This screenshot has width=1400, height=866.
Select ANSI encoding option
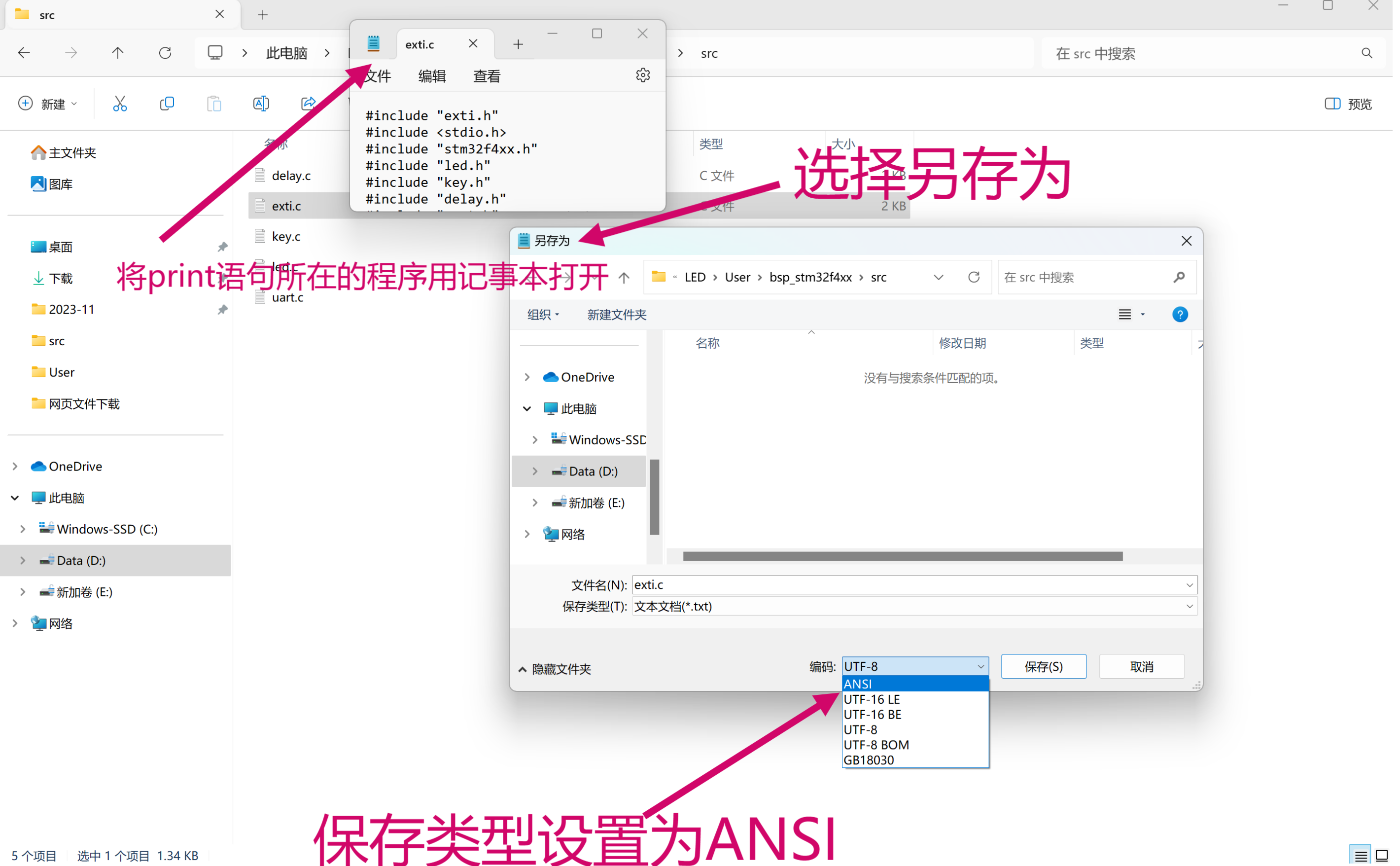coord(912,683)
